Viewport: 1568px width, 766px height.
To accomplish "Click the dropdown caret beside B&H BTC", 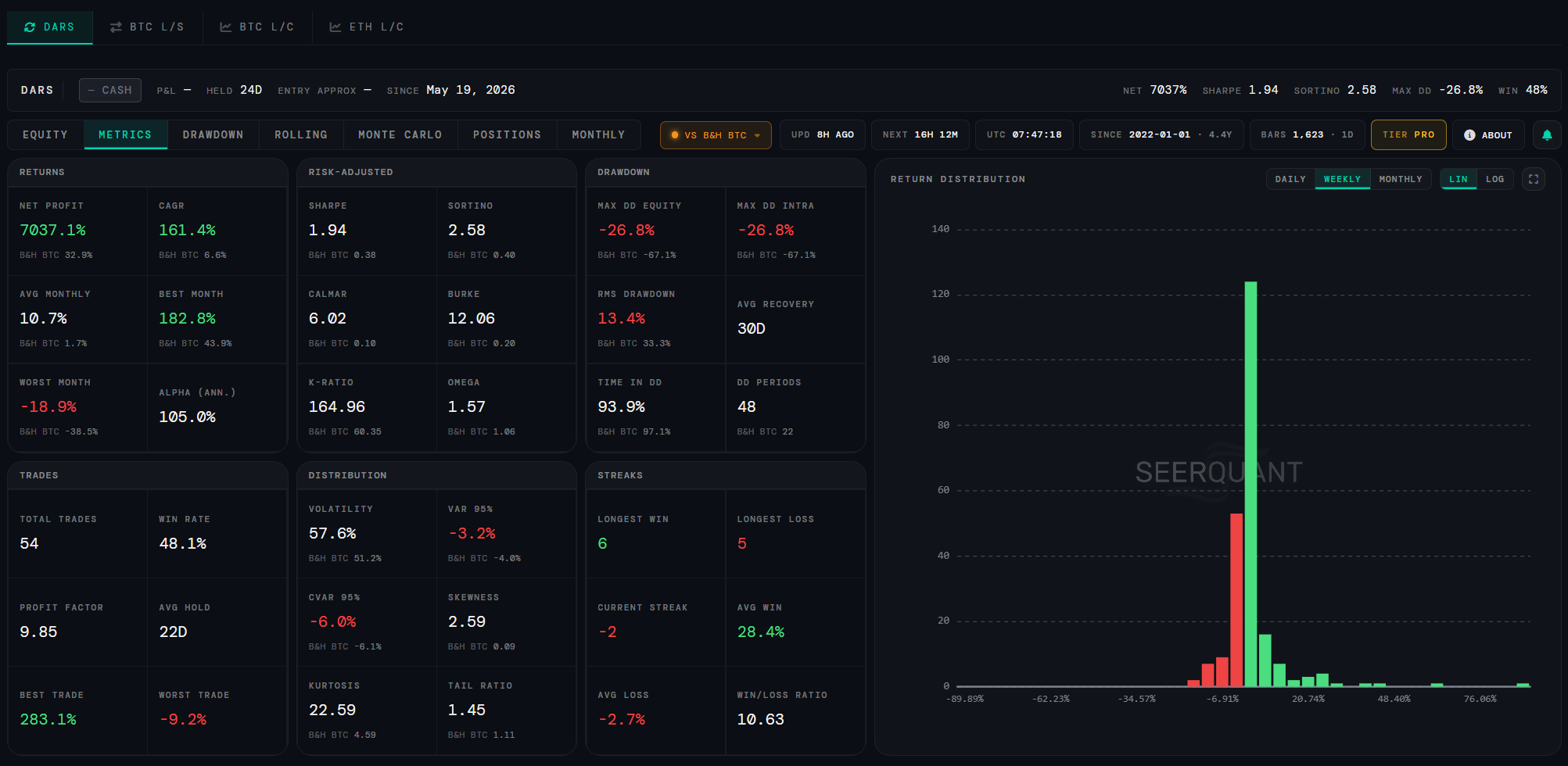I will coord(757,135).
